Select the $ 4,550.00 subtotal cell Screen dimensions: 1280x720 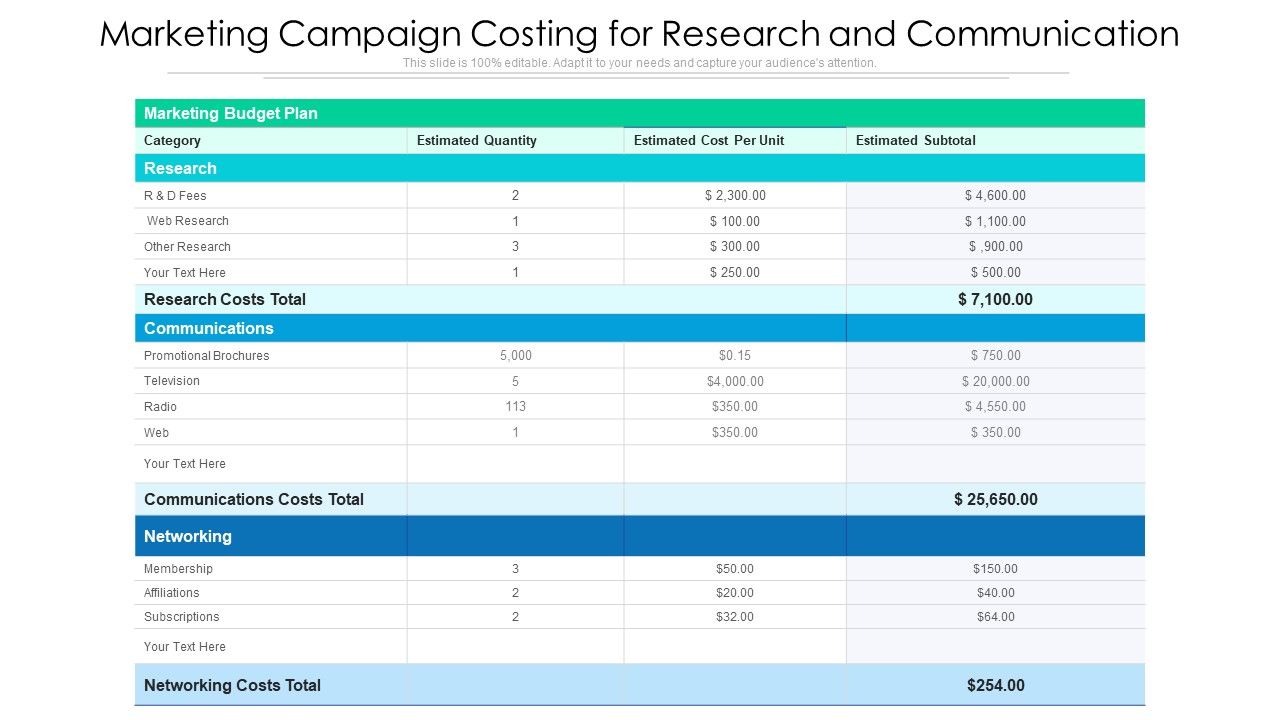995,407
